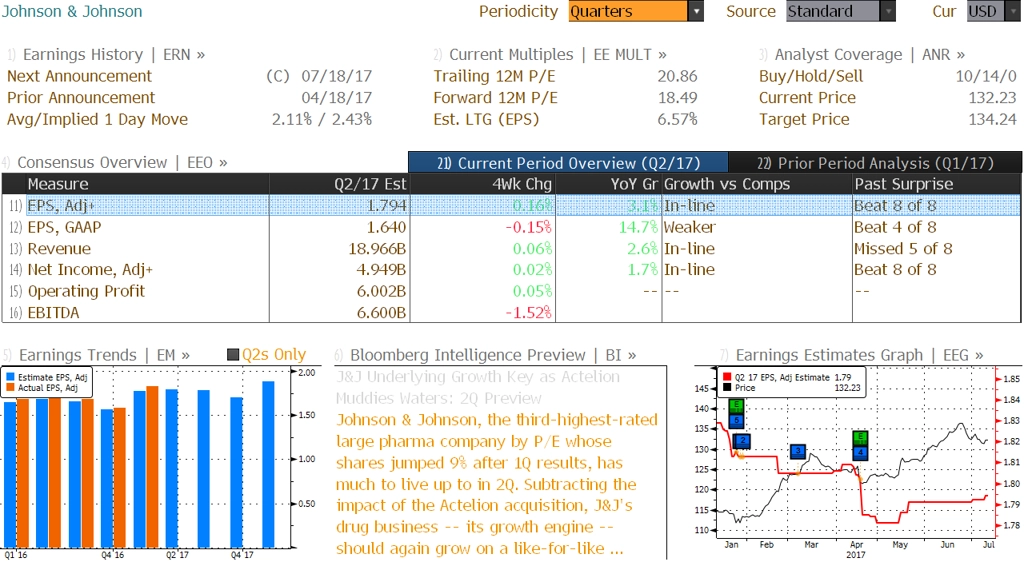
Task: Switch to Prior Period Analysis (Q1/17) tab
Action: (x=875, y=163)
